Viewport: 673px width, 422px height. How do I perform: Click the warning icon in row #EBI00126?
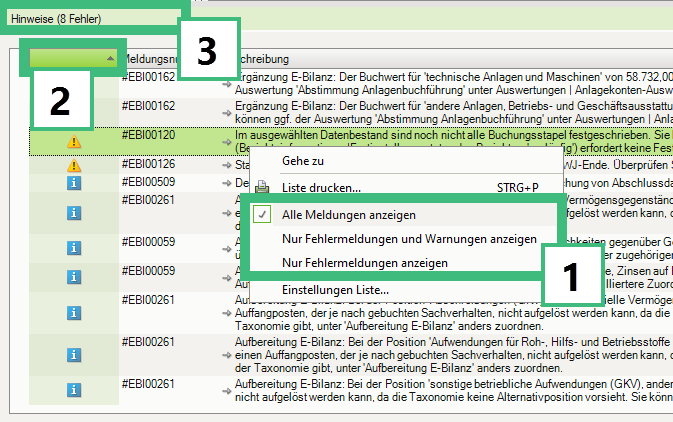pyautogui.click(x=73, y=166)
